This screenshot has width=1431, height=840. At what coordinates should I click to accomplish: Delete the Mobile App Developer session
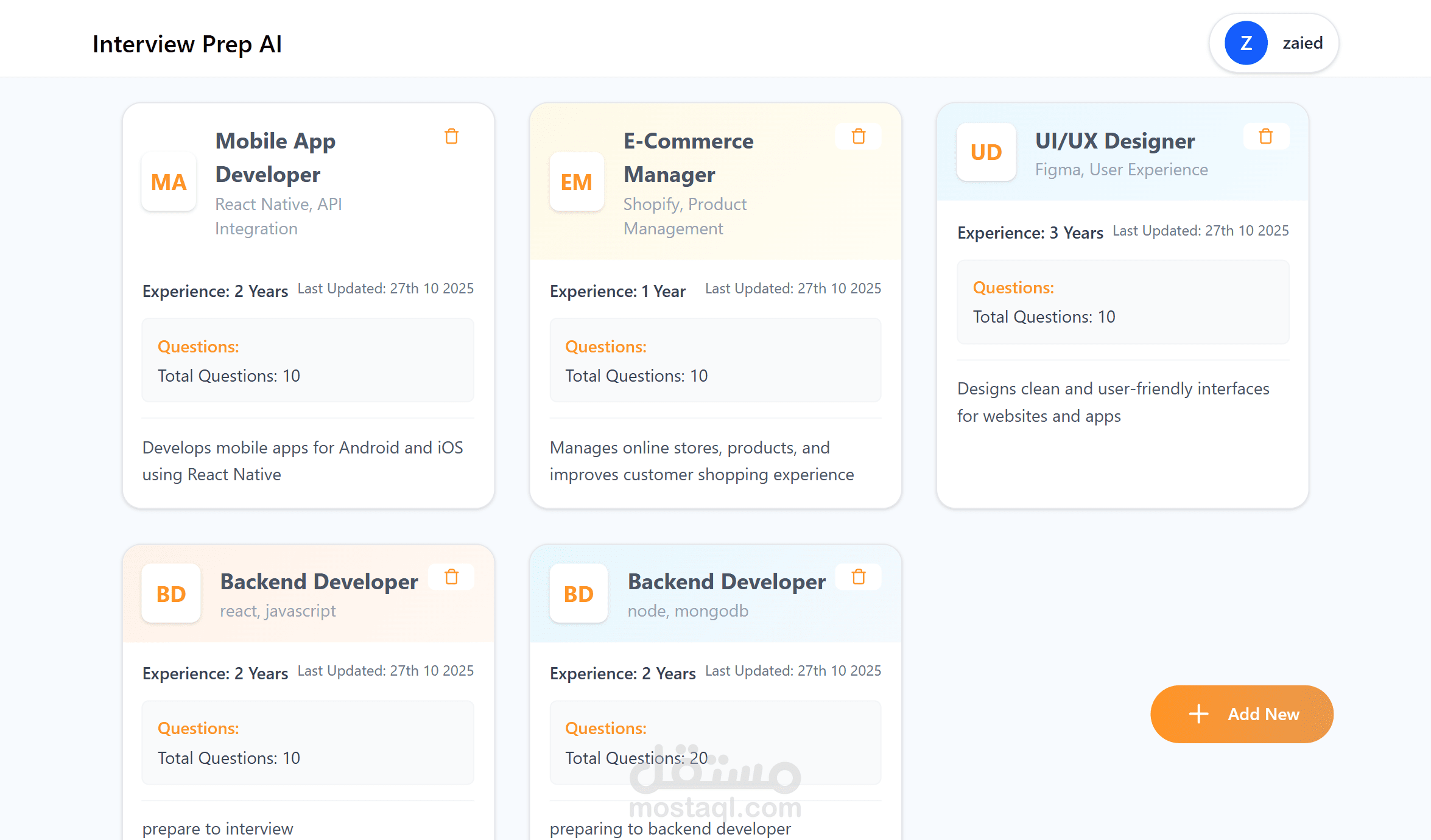(x=451, y=136)
